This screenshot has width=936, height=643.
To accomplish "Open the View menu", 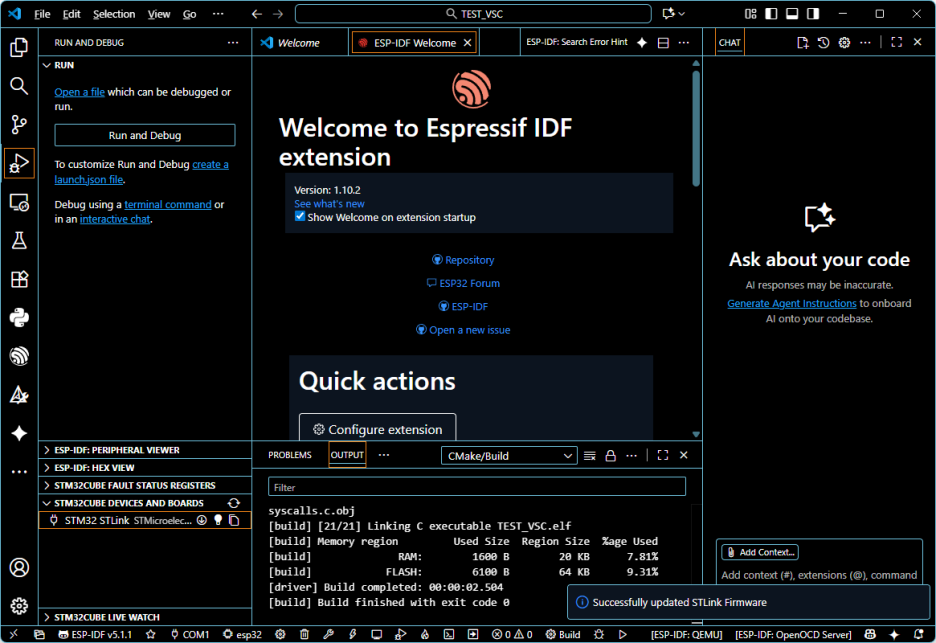I will pos(159,14).
